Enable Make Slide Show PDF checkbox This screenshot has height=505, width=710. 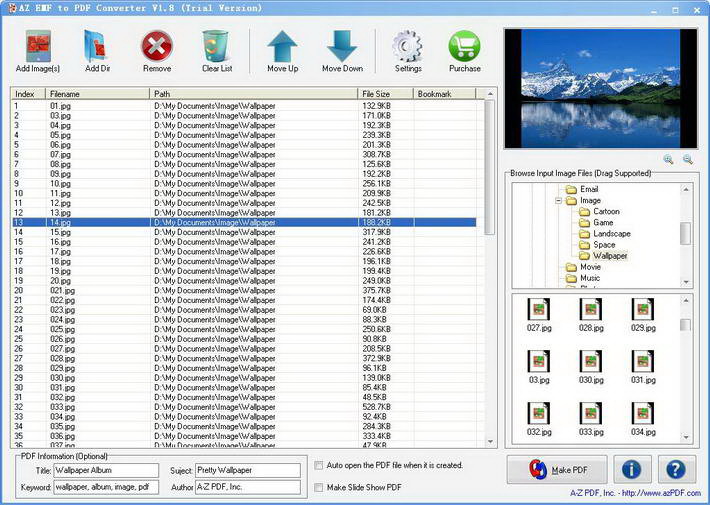[319, 487]
